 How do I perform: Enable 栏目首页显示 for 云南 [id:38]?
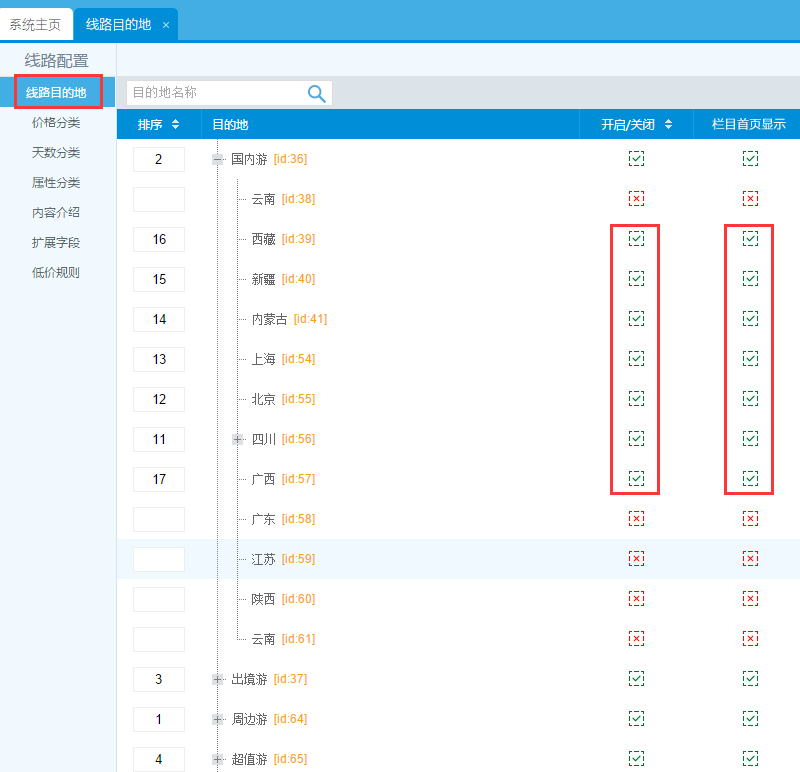coord(751,198)
